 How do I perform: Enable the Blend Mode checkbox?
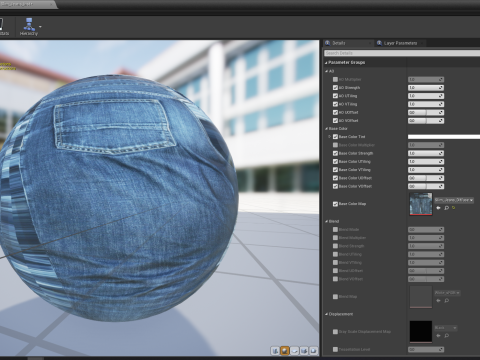[335, 229]
